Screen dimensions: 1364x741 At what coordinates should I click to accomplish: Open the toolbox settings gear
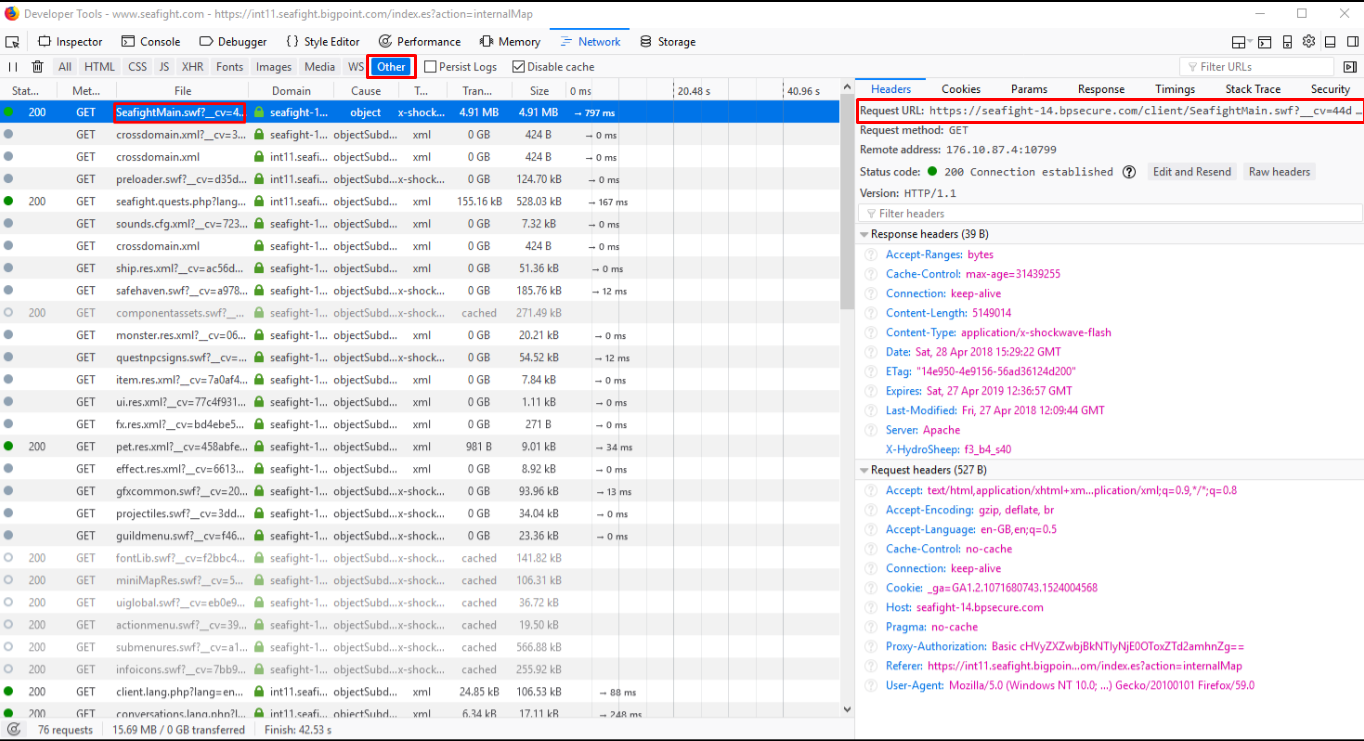[1308, 42]
